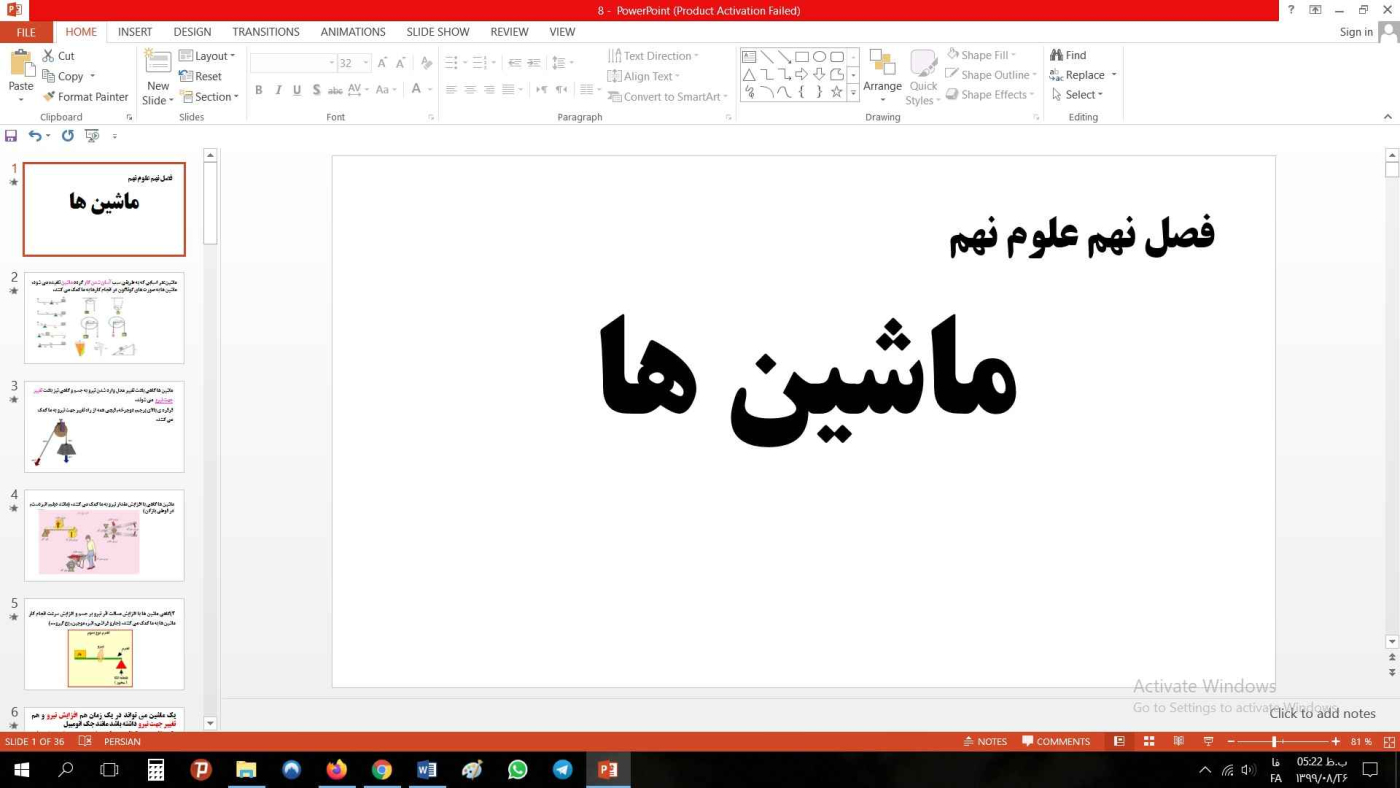This screenshot has width=1400, height=788.
Task: Open the Section dropdown menu
Action: (209, 97)
